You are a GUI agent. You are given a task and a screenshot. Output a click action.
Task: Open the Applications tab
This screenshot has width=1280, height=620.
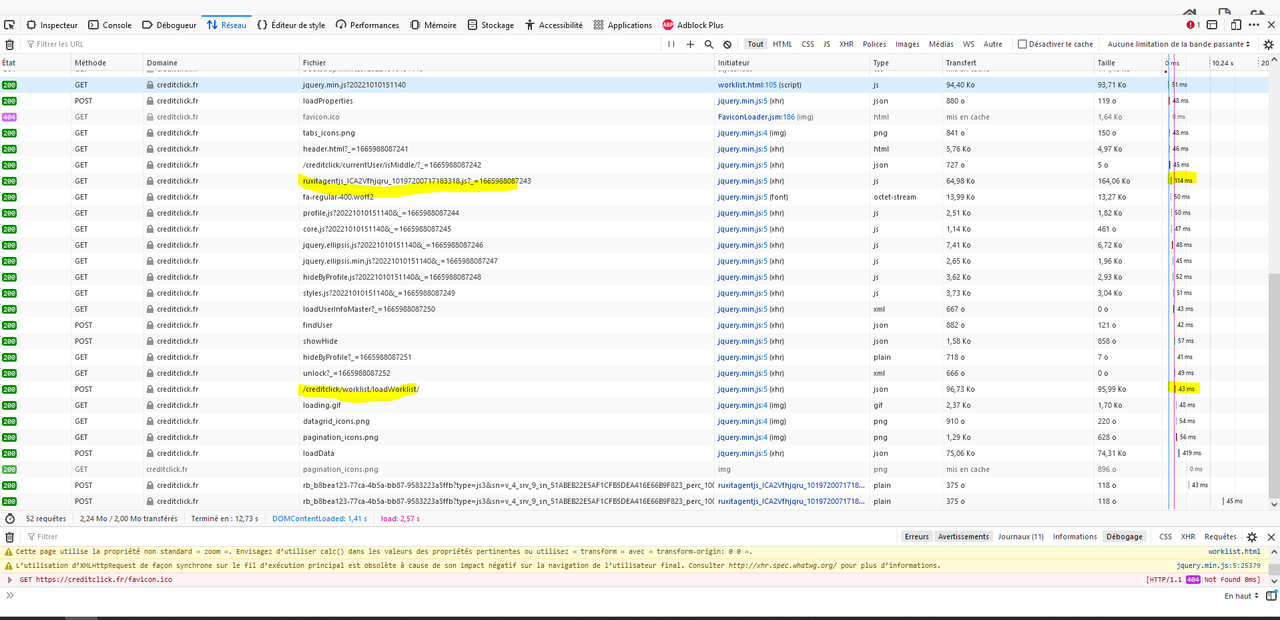point(623,25)
